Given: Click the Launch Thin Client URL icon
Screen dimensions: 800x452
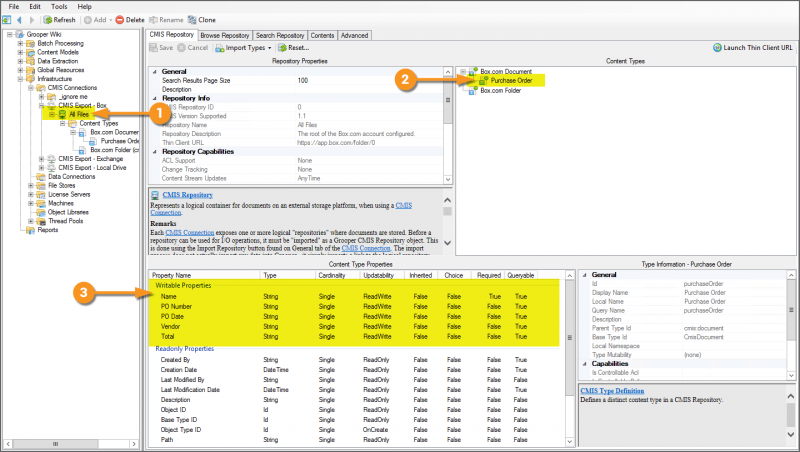Looking at the screenshot, I should tap(717, 47).
